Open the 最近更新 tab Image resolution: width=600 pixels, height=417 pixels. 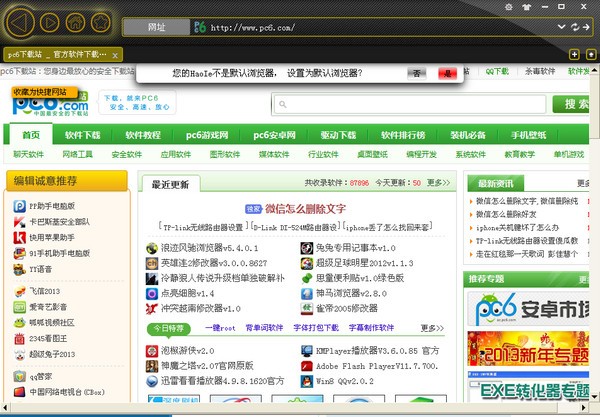pyautogui.click(x=171, y=184)
